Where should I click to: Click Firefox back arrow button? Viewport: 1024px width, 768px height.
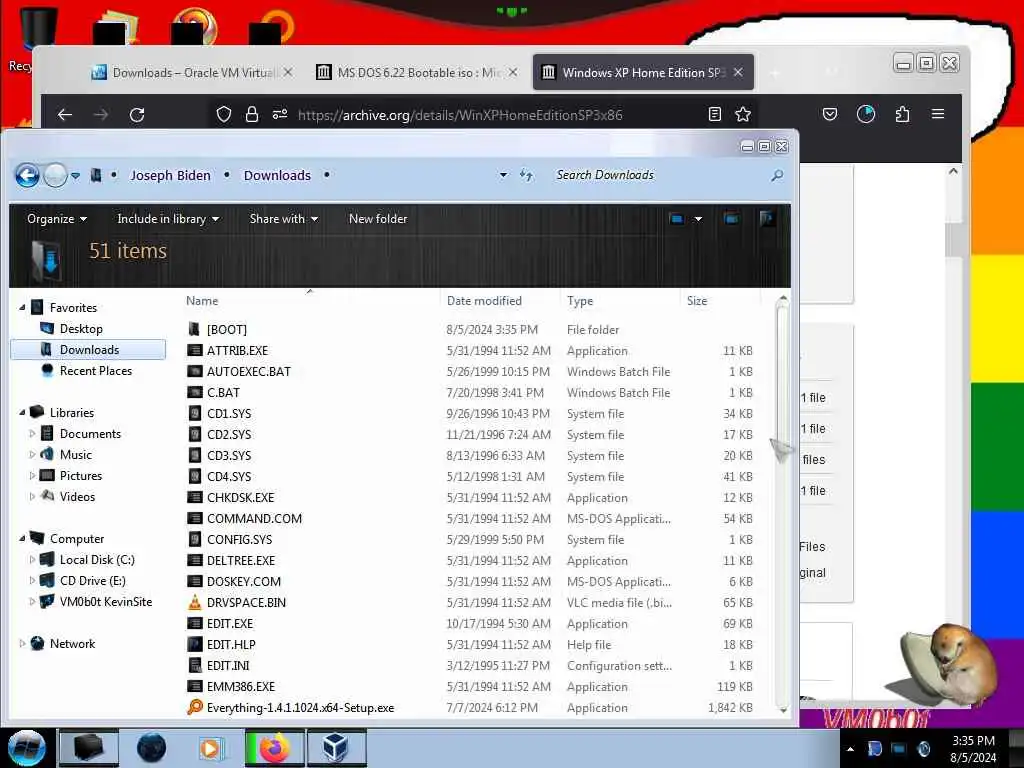tap(65, 115)
